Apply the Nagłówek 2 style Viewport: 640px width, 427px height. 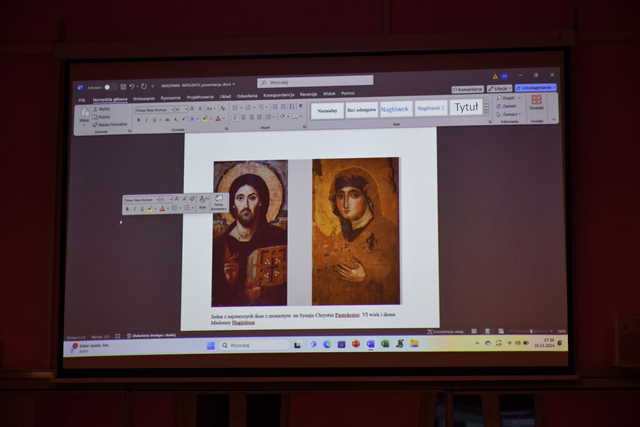430,108
